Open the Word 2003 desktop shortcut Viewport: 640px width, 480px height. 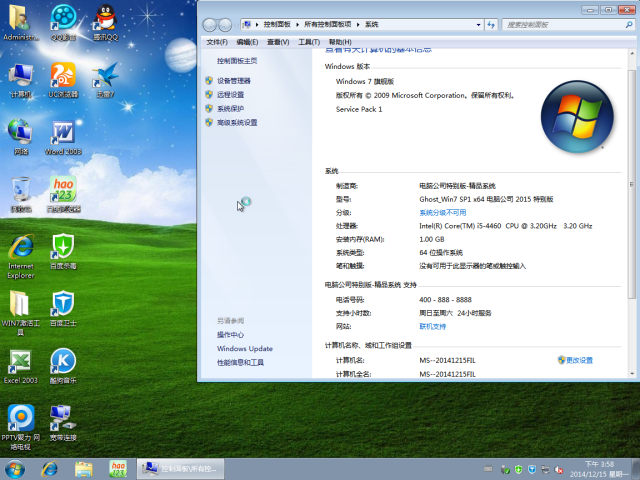coord(63,137)
